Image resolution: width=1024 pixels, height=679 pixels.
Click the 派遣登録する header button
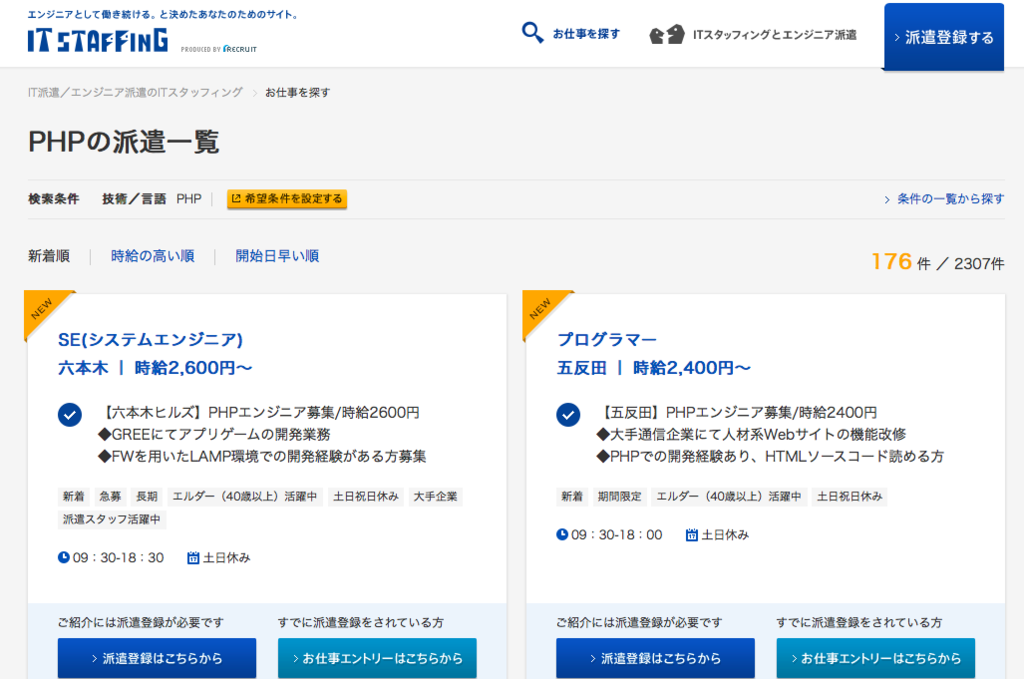click(944, 37)
